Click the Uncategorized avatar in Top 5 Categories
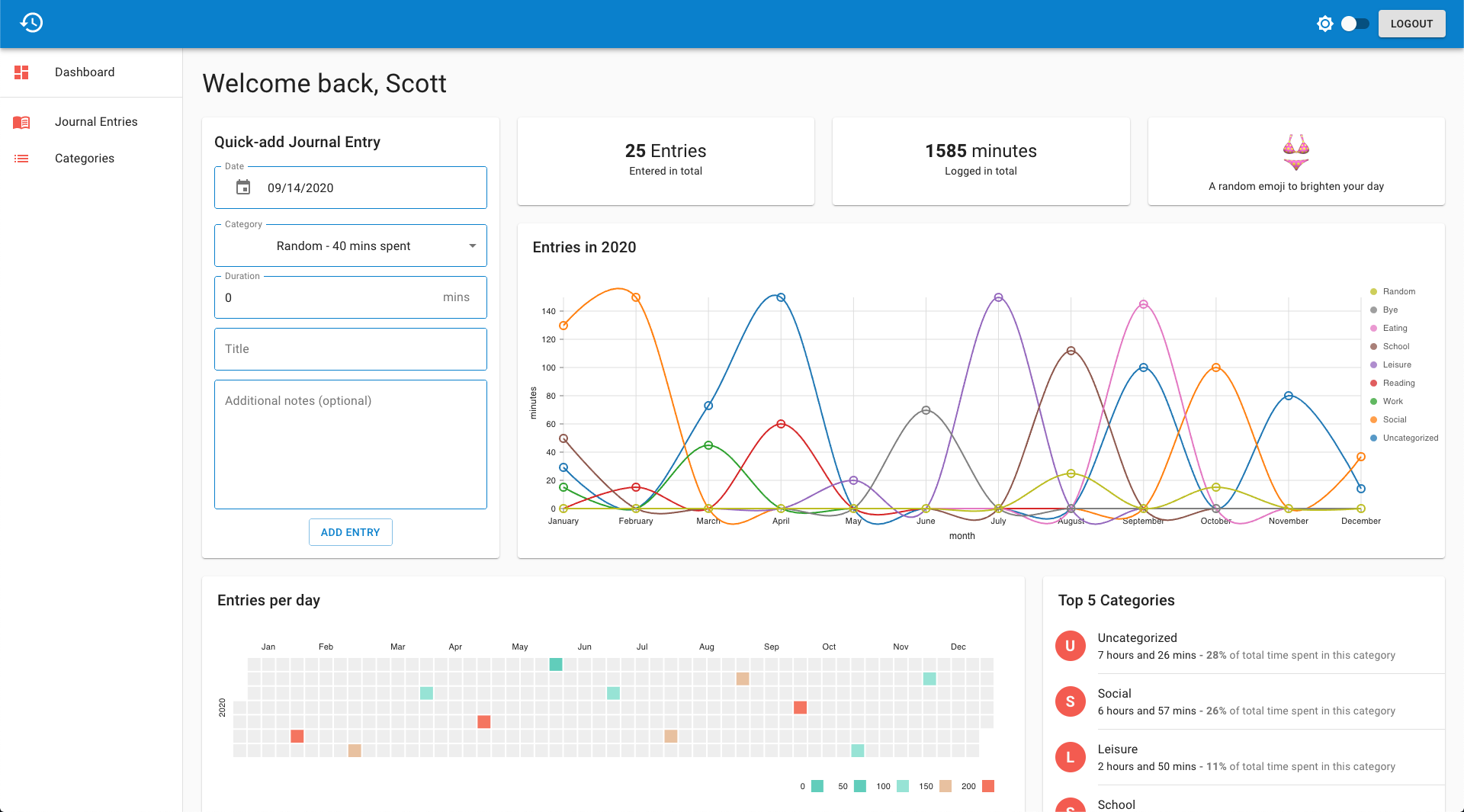The image size is (1464, 812). point(1071,646)
